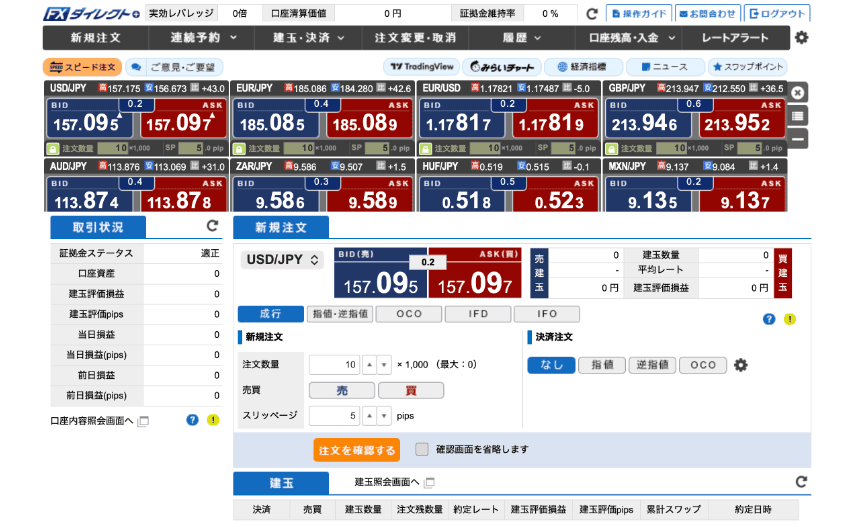Click the スリッページ pips input field
Screen dimensions: 850x524
(334, 416)
